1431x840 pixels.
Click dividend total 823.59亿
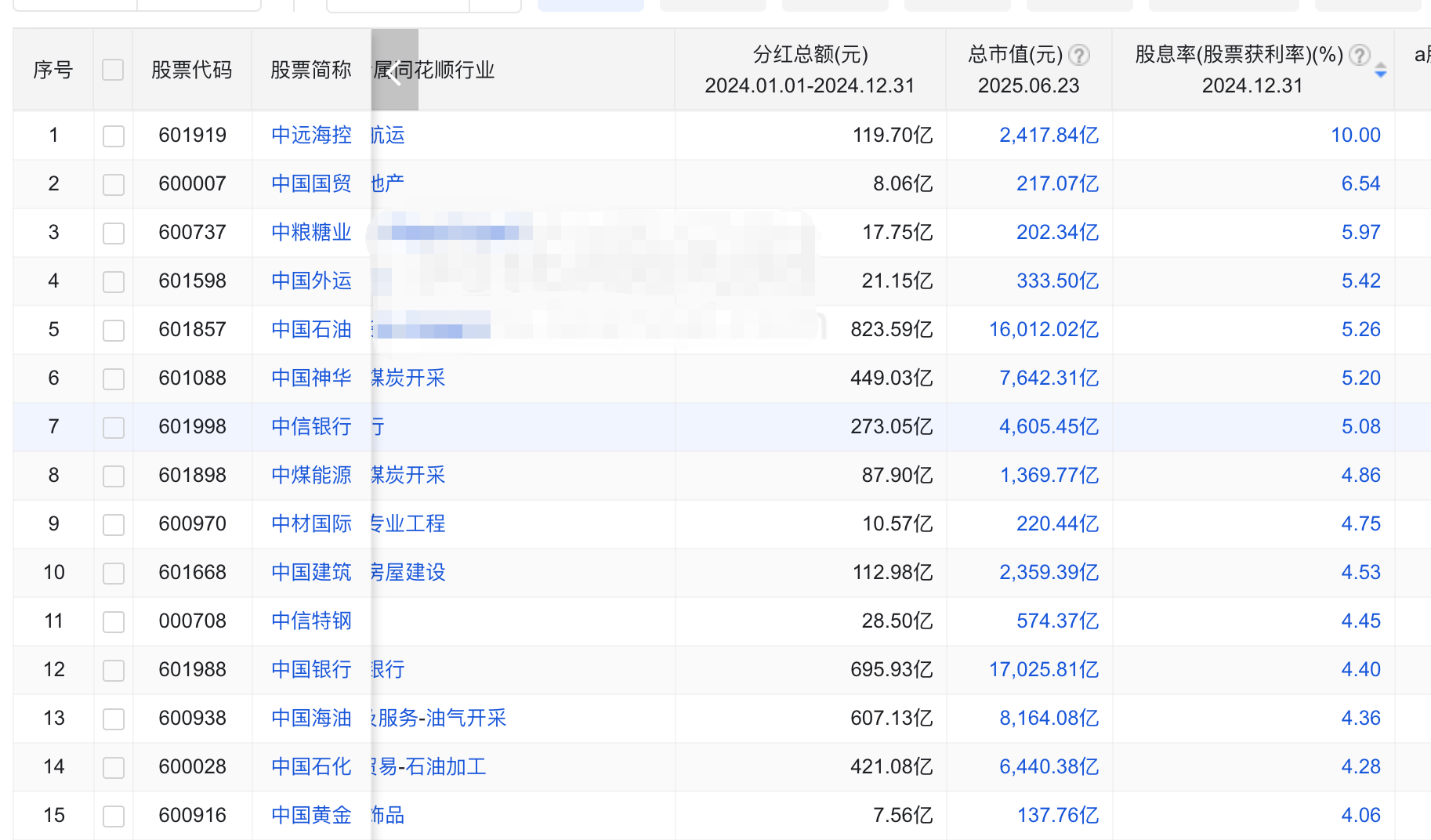892,329
